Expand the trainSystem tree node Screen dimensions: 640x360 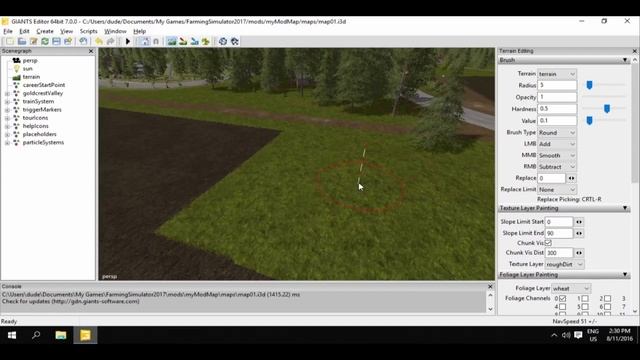click(x=7, y=102)
